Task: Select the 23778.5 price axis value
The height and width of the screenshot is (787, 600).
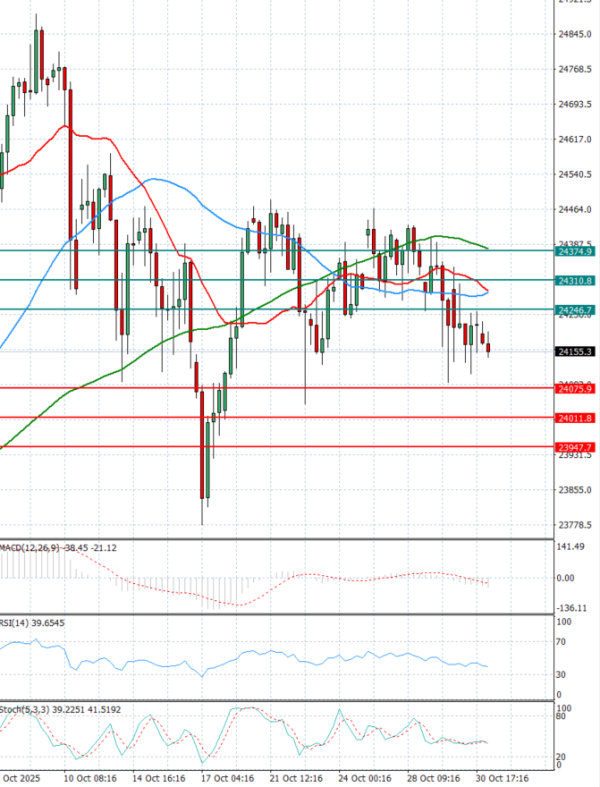Action: pyautogui.click(x=575, y=525)
